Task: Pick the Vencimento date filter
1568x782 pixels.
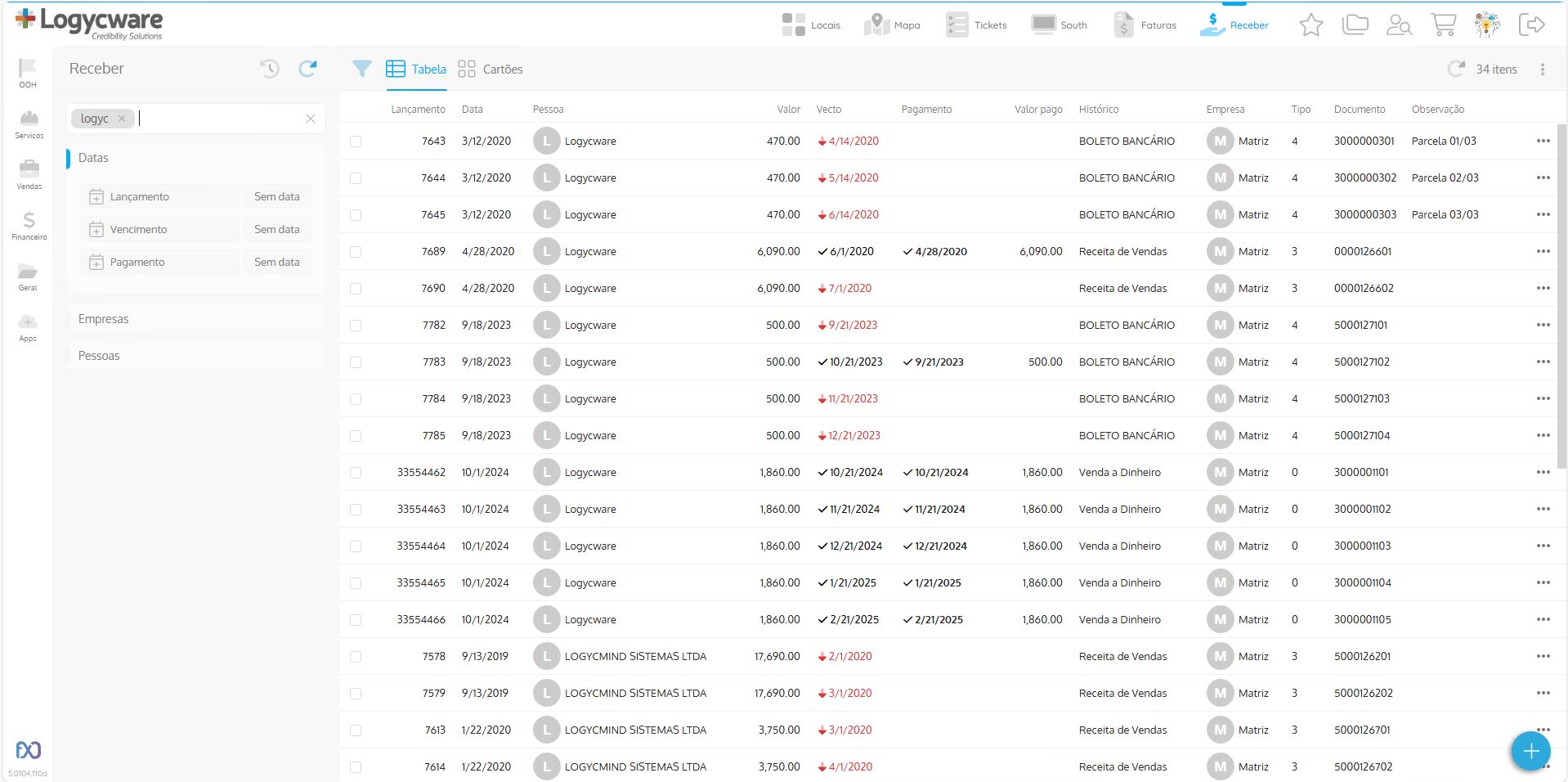Action: (x=160, y=229)
